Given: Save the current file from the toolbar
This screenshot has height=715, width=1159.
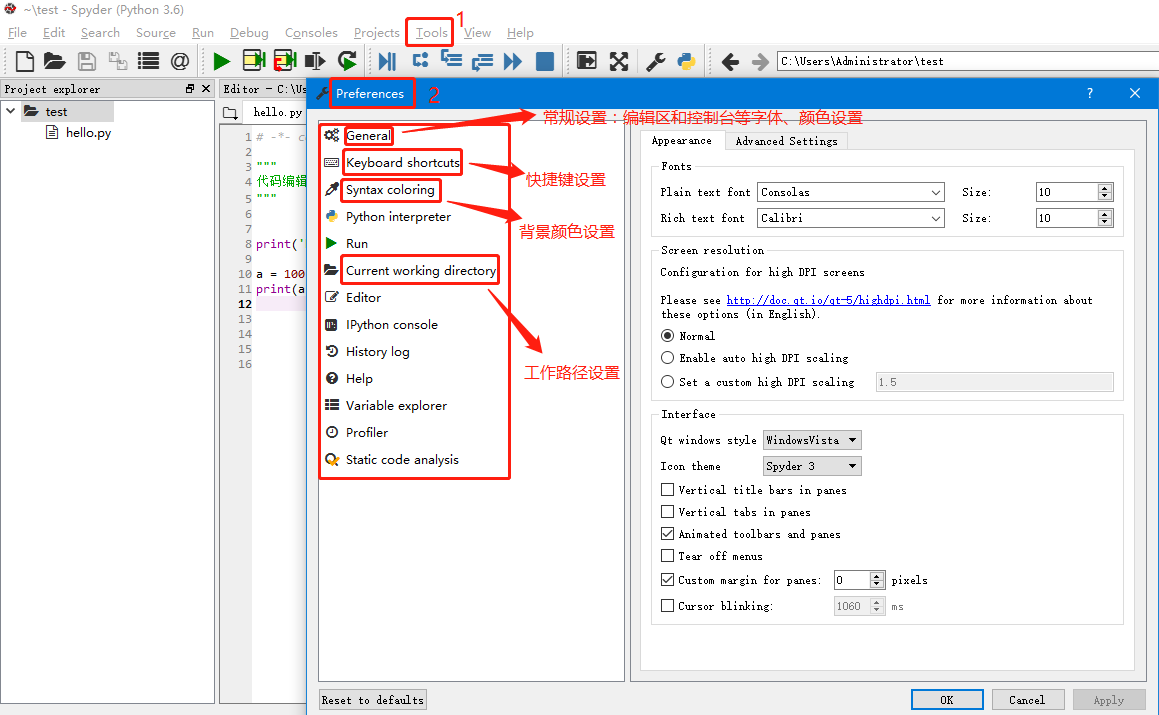Looking at the screenshot, I should [86, 61].
